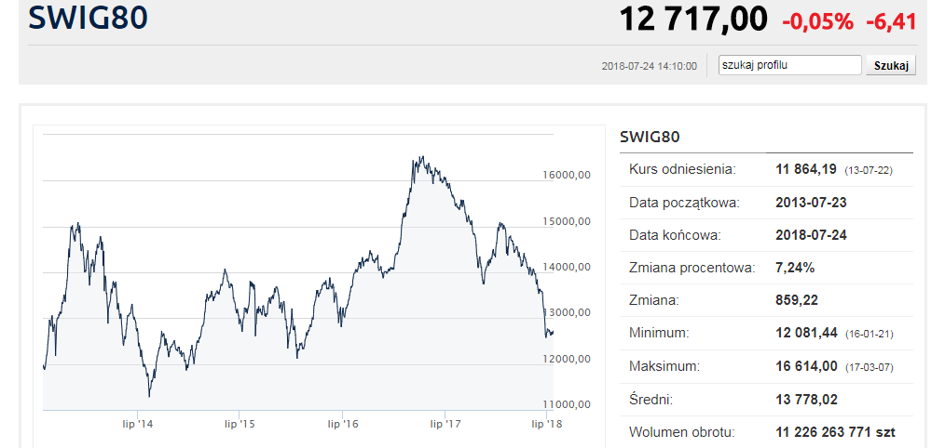This screenshot has height=448, width=945.
Task: Select the SWIG80 page heading
Action: point(88,18)
